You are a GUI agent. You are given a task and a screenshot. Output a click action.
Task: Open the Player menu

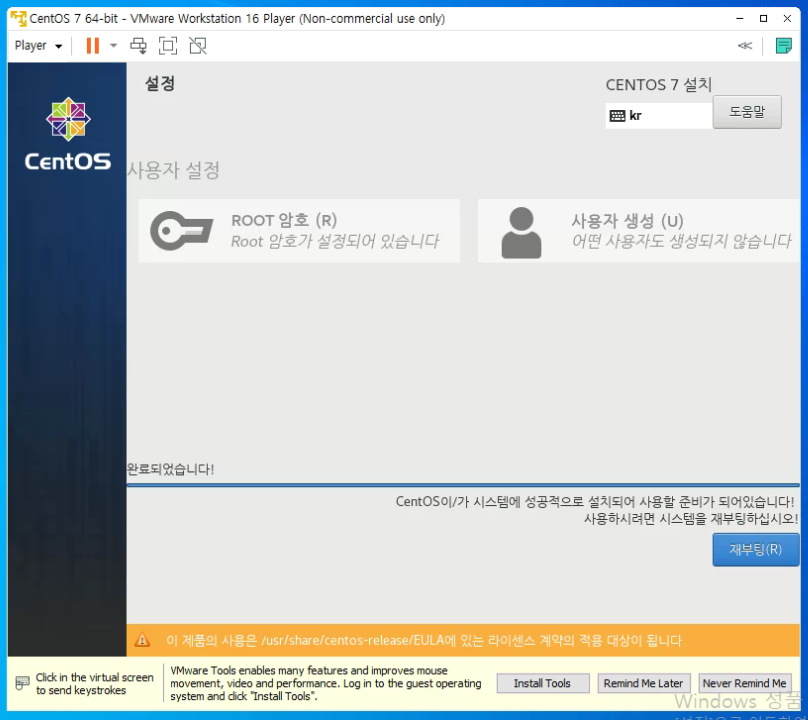point(38,46)
